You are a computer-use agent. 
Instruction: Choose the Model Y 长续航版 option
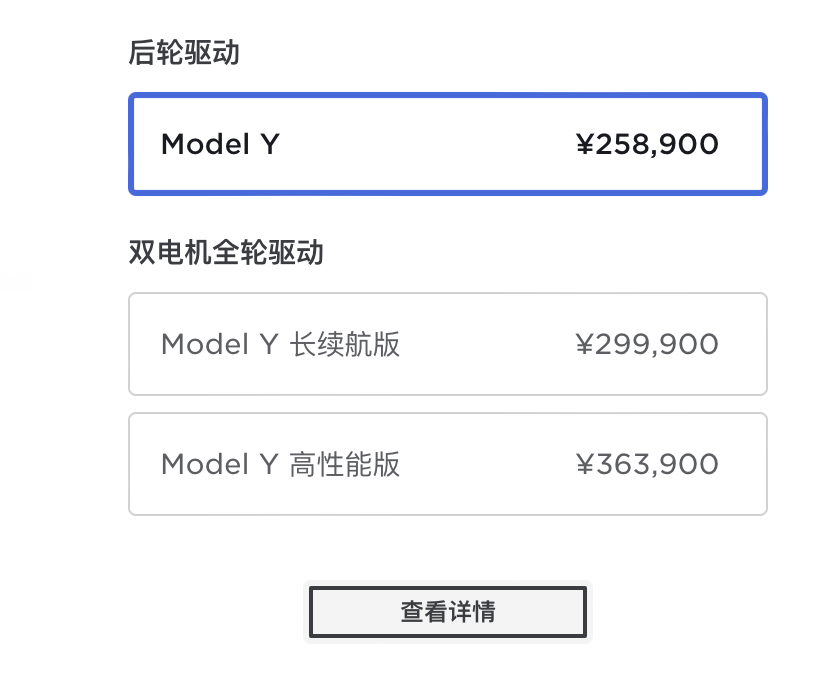[x=447, y=344]
